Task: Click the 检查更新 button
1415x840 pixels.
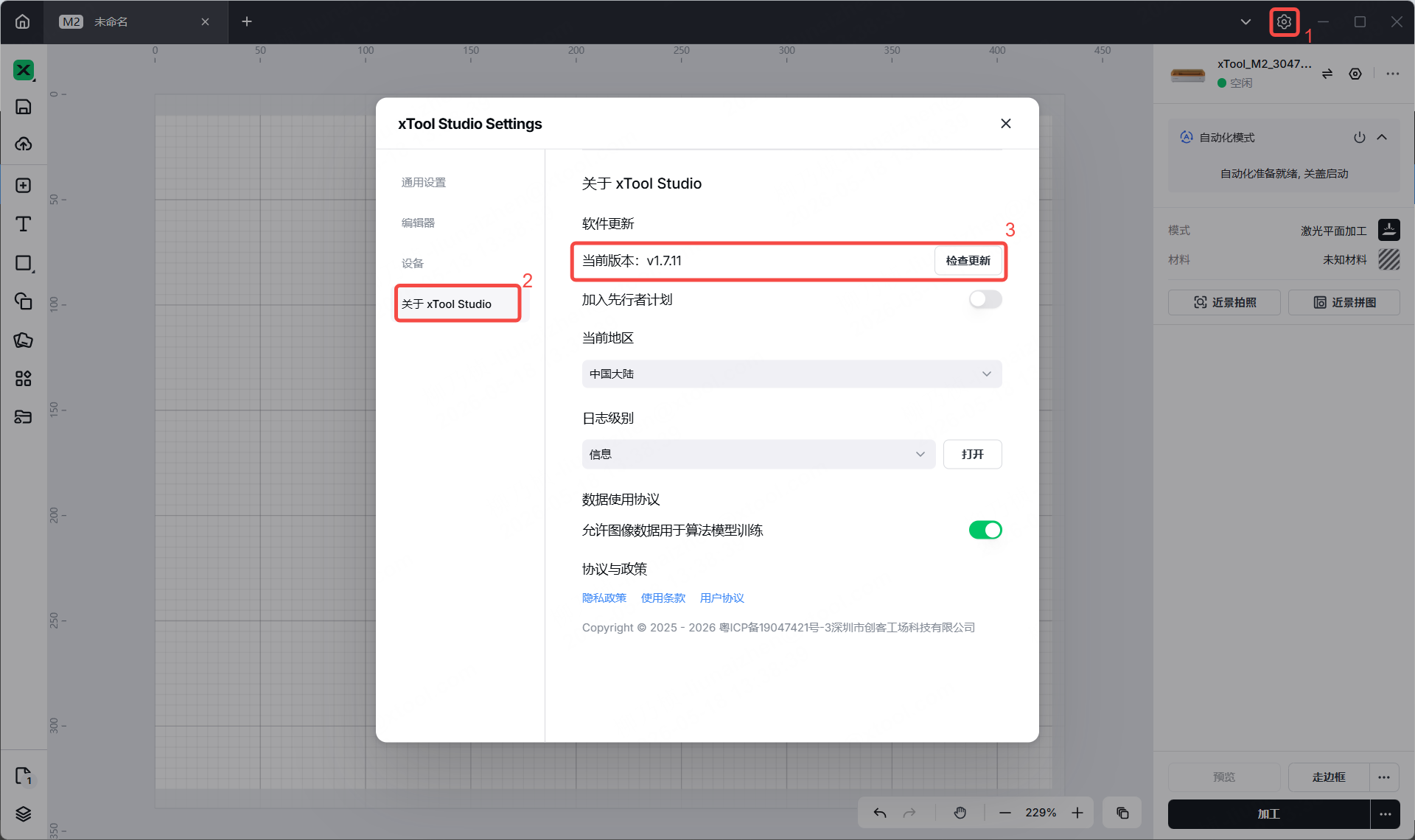Action: [x=968, y=261]
